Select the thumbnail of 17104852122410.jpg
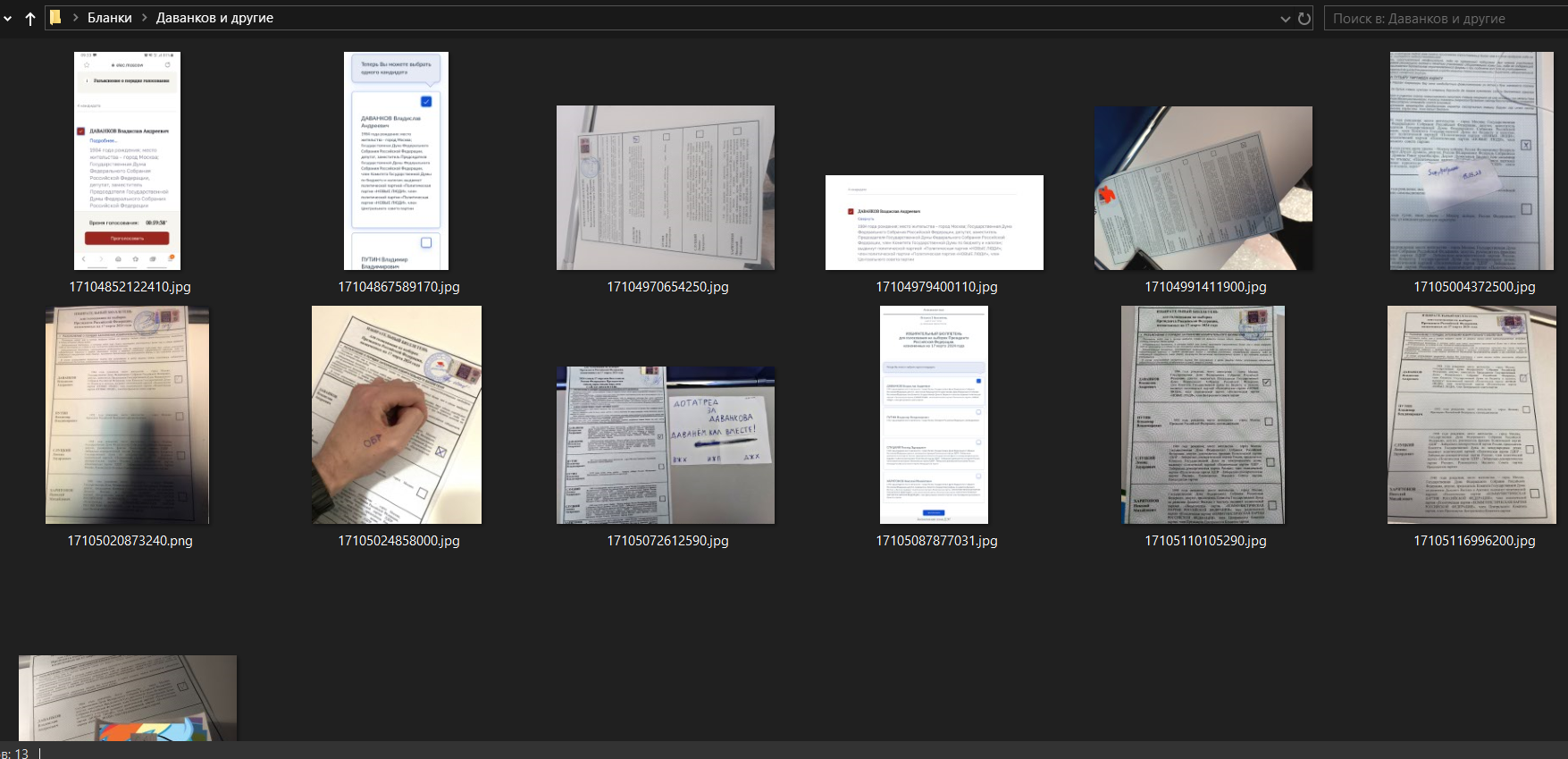This screenshot has width=1568, height=759. (127, 161)
